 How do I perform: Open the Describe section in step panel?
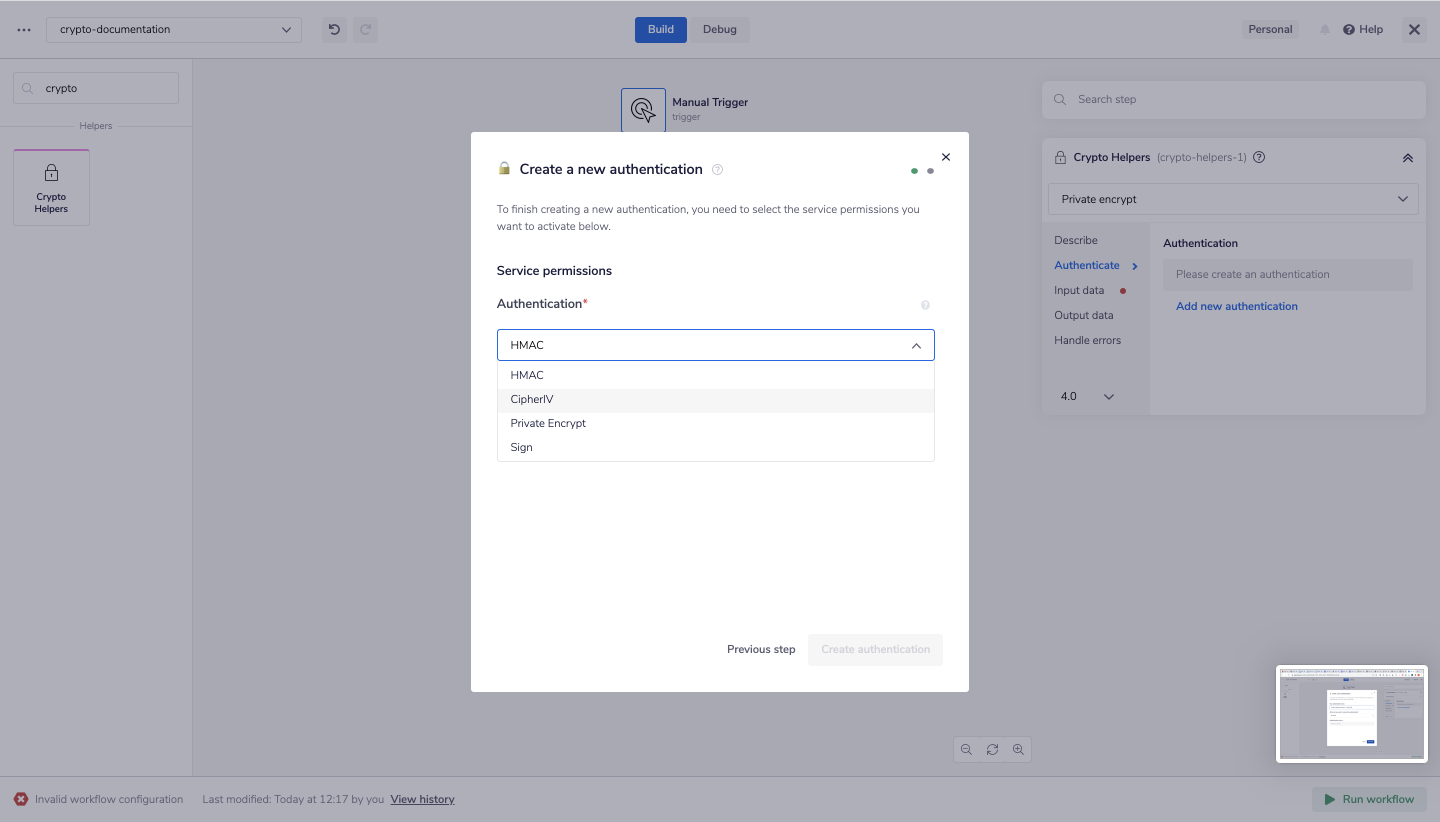coord(1075,240)
